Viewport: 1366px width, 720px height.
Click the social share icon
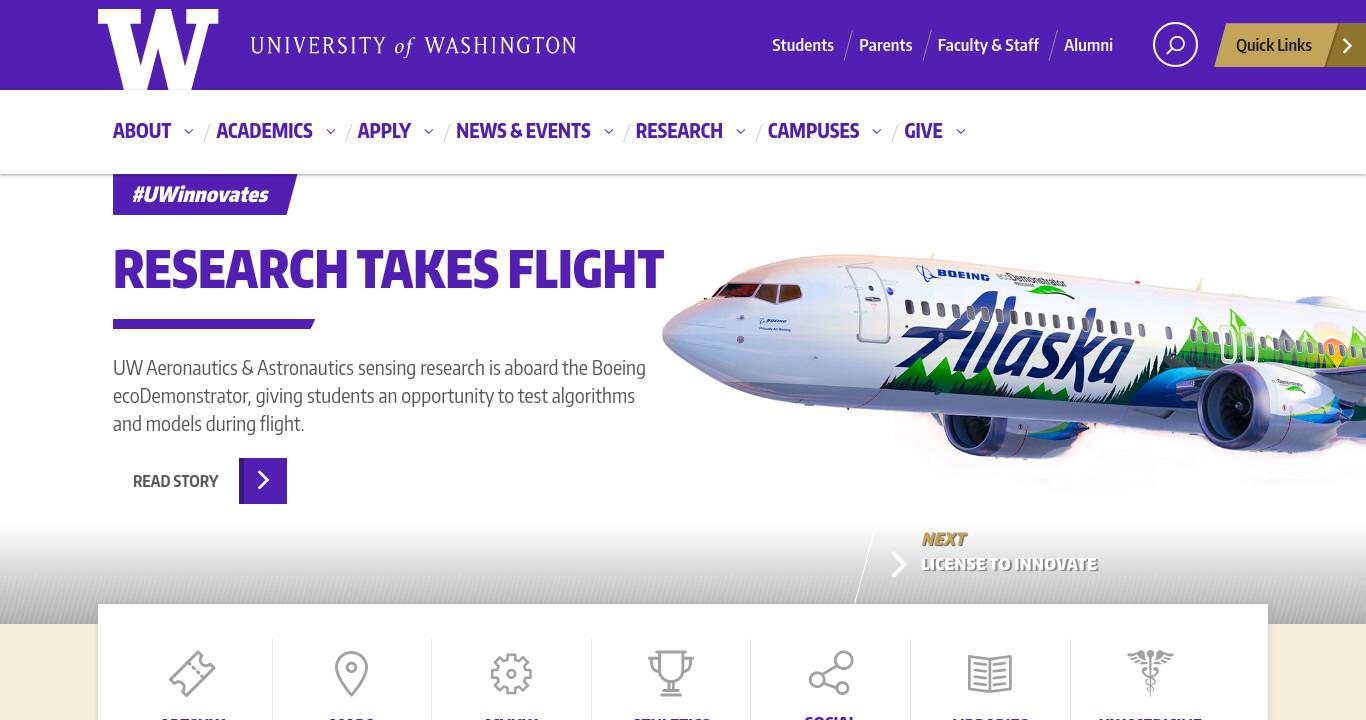point(831,673)
